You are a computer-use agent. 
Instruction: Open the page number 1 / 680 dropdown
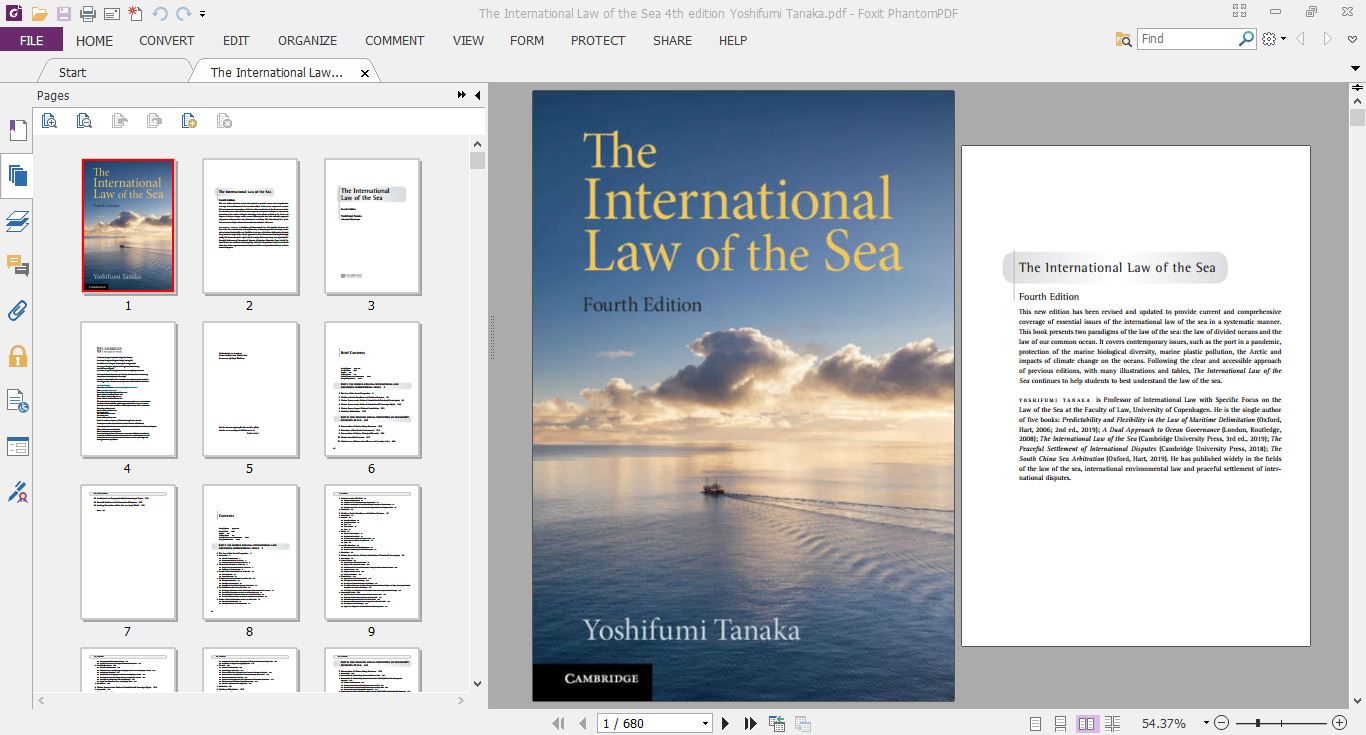pos(705,723)
